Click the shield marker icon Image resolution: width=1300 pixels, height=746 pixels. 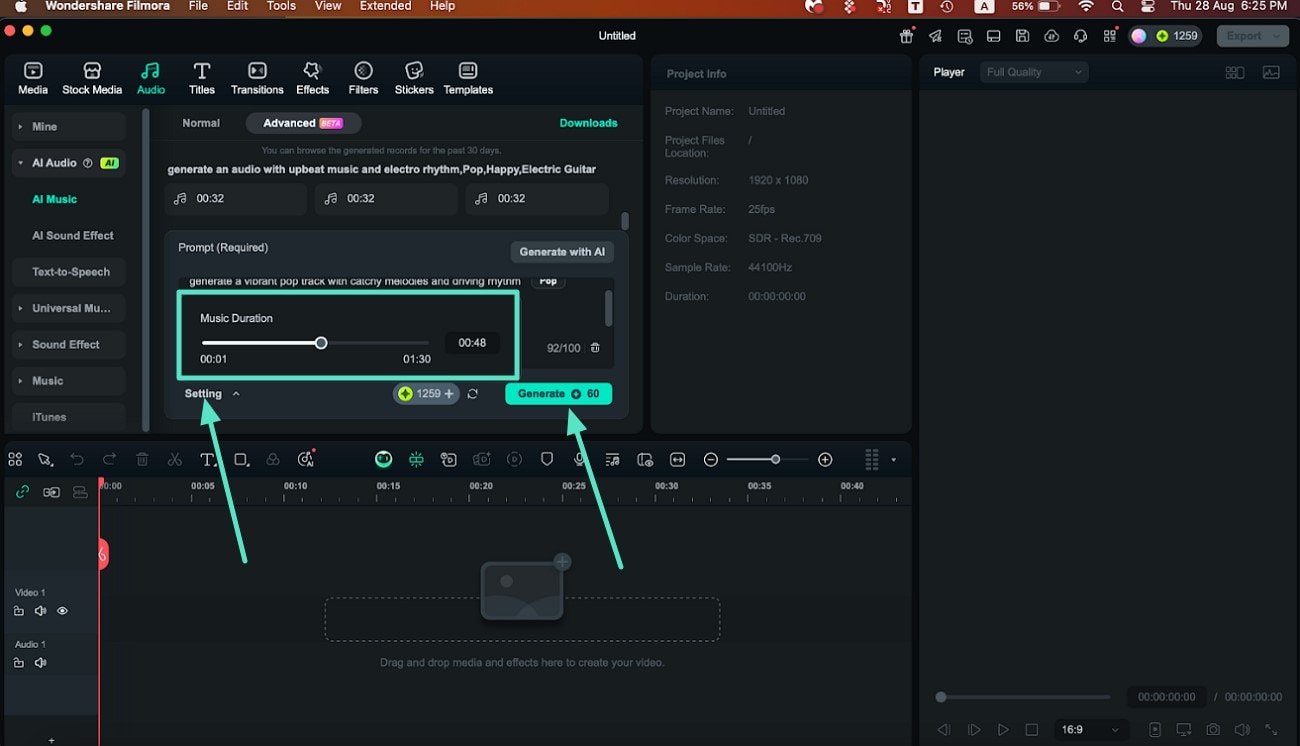(x=546, y=460)
